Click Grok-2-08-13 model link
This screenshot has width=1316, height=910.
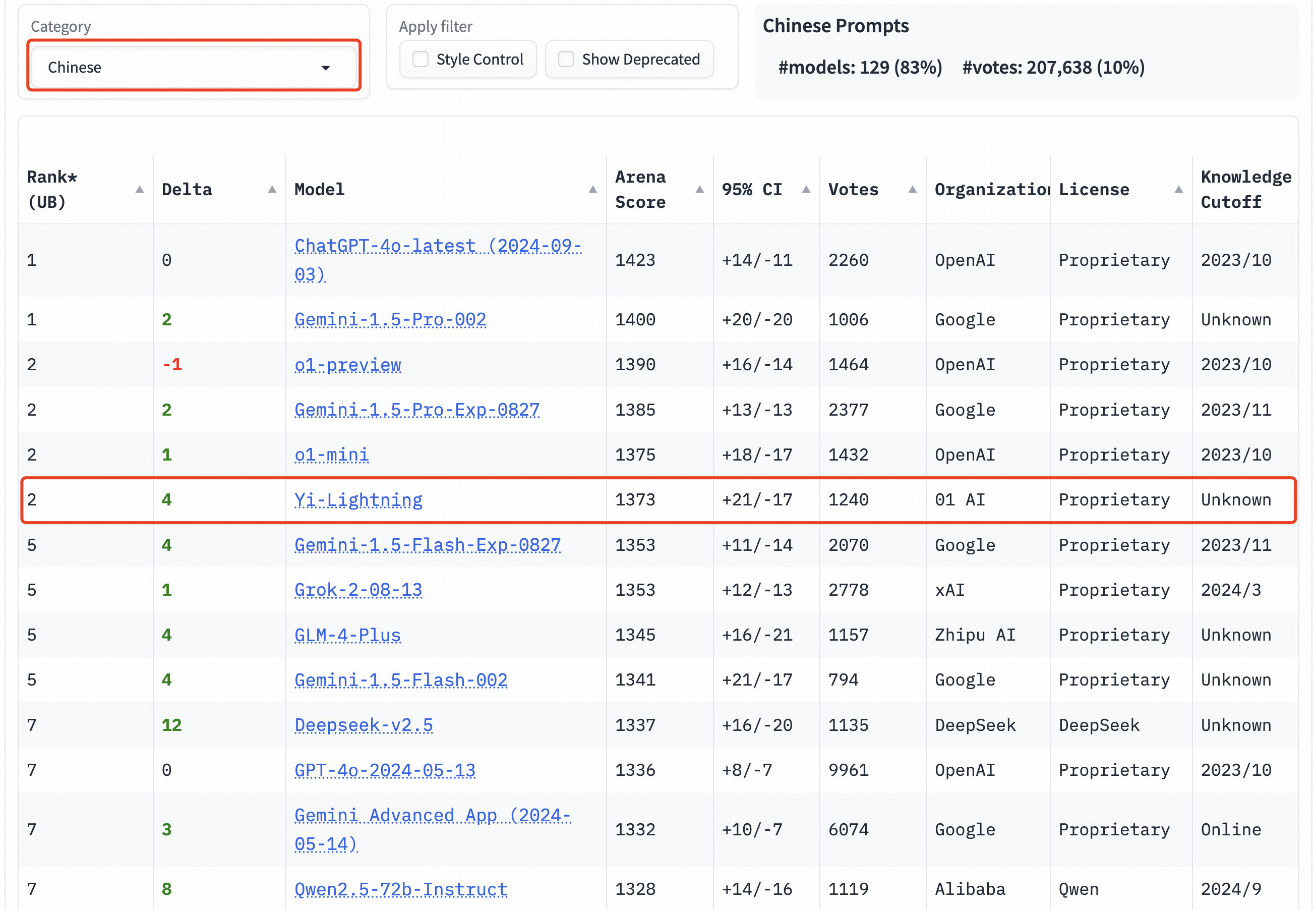[358, 590]
